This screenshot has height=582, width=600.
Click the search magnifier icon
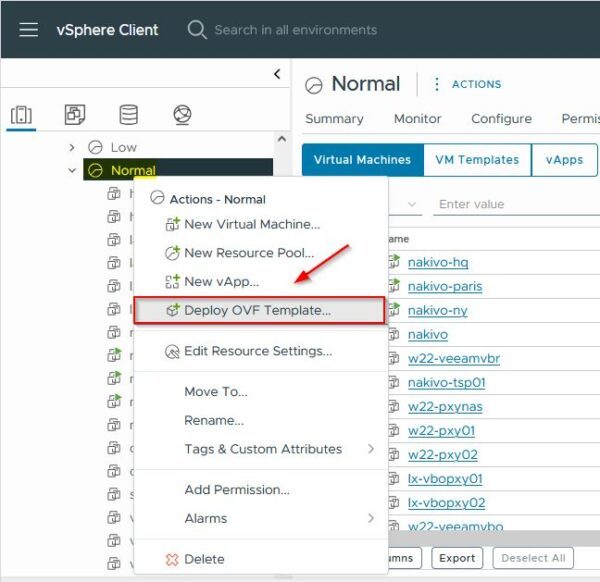[x=197, y=29]
